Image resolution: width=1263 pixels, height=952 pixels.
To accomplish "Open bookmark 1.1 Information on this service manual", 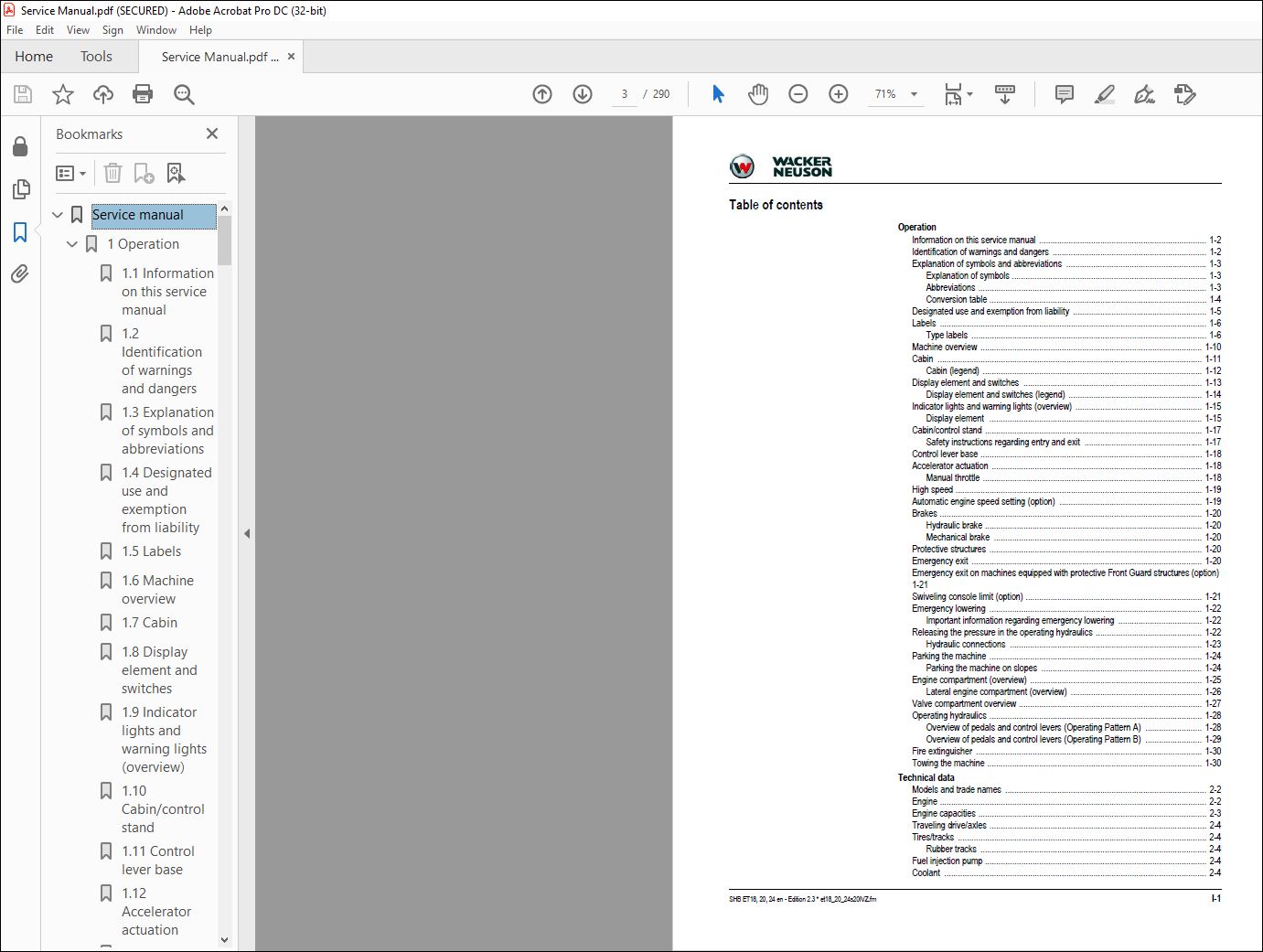I will (168, 292).
